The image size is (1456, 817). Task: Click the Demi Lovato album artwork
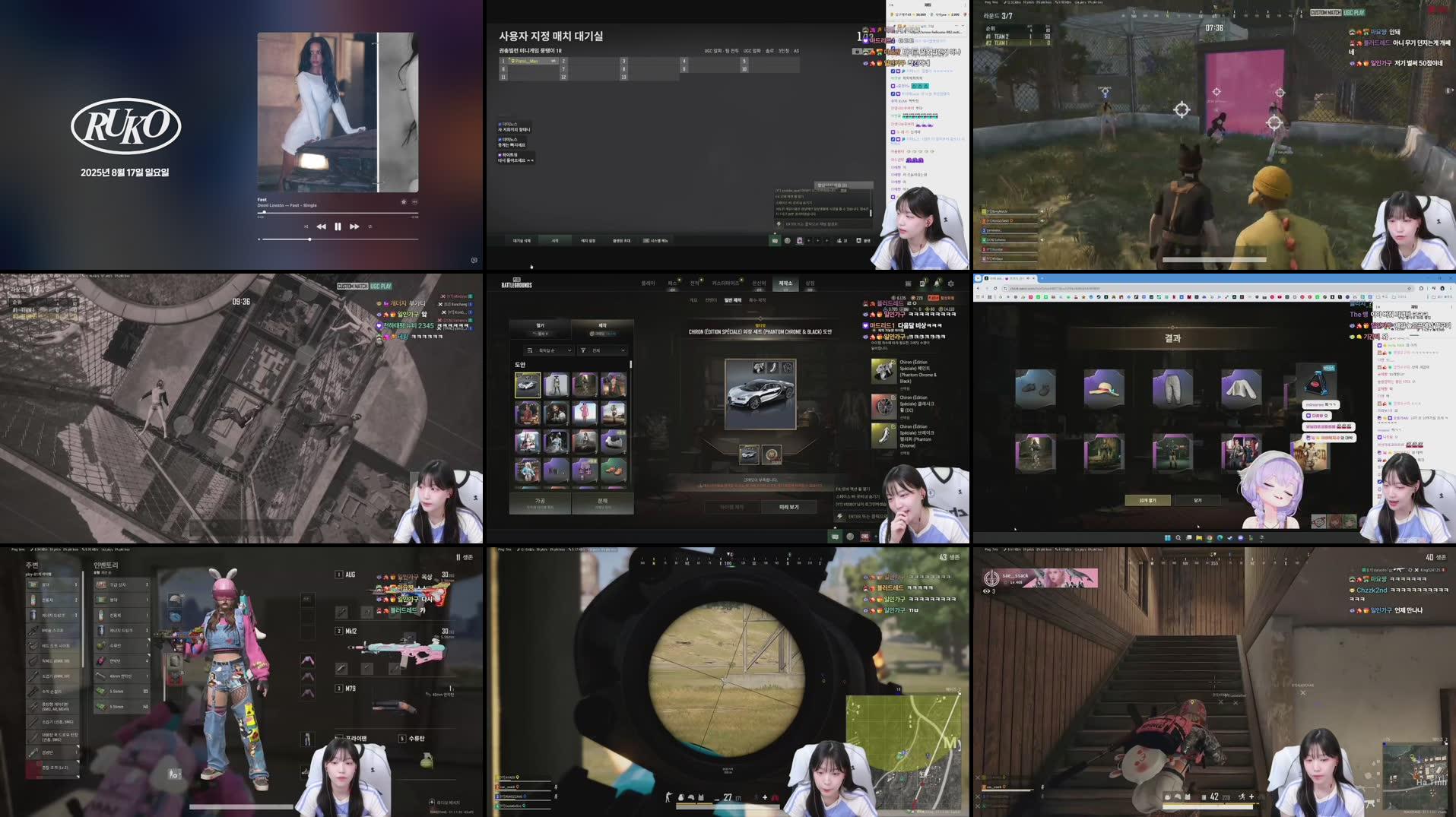pyautogui.click(x=338, y=112)
